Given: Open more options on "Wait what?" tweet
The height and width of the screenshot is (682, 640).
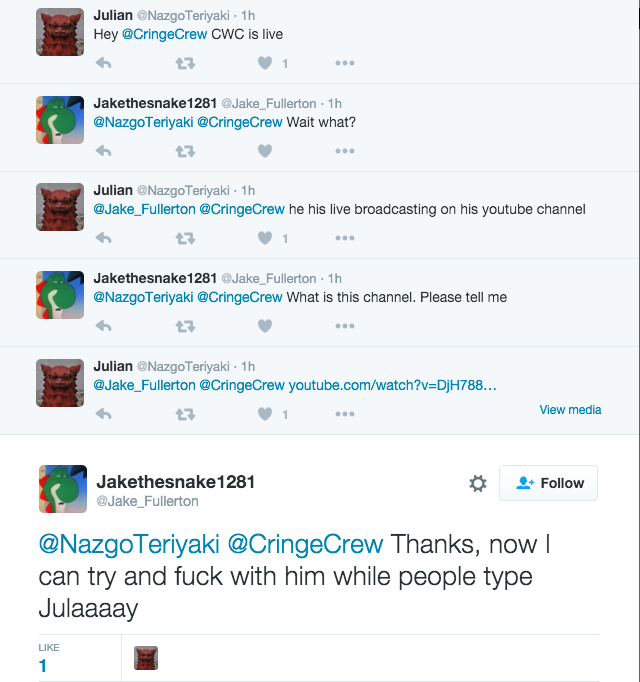Looking at the screenshot, I should pos(345,151).
